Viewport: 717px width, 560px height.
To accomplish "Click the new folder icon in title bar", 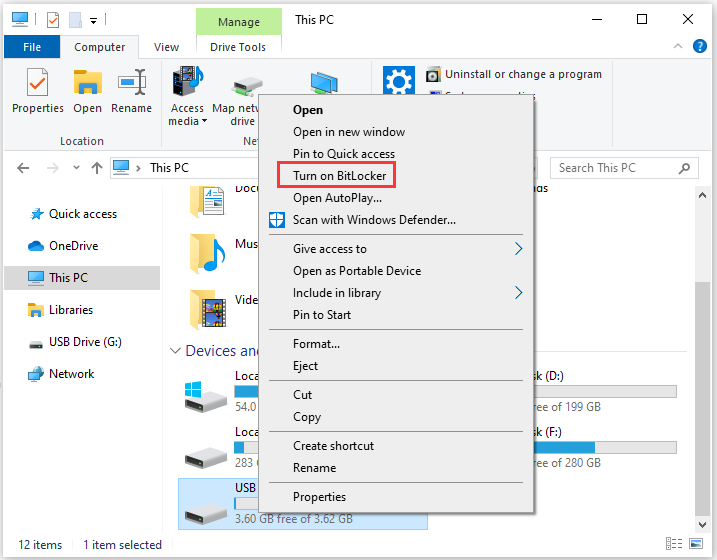I will tap(75, 20).
